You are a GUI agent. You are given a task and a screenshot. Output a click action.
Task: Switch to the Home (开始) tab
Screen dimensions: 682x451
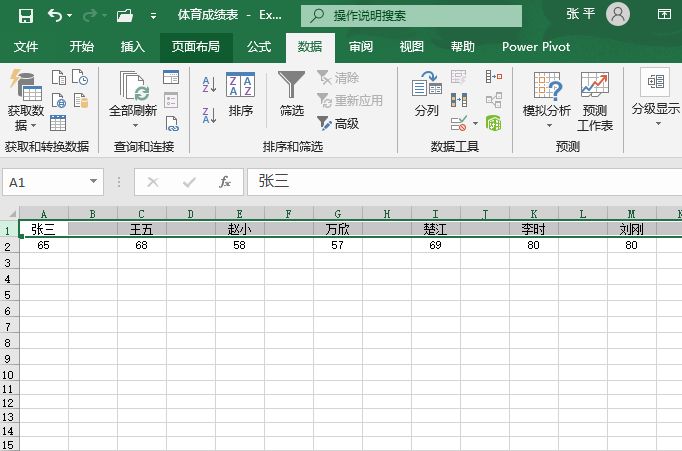(81, 47)
